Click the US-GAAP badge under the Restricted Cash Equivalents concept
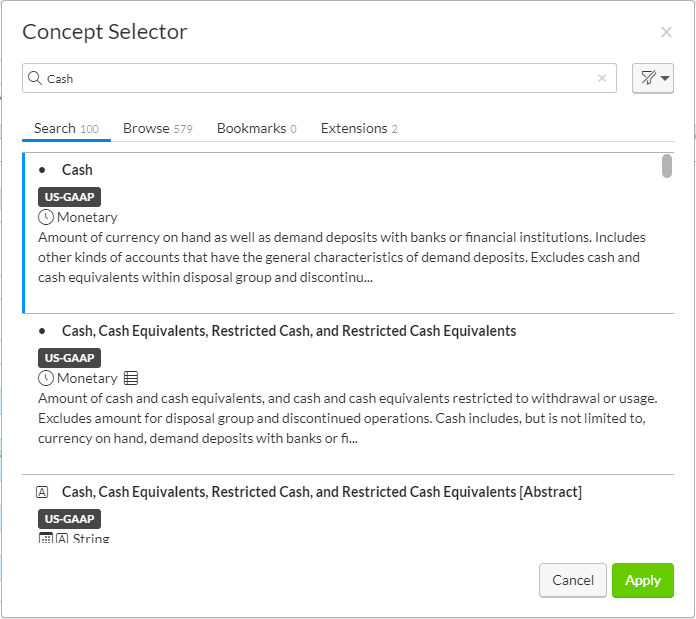The height and width of the screenshot is (619, 696). 70,358
